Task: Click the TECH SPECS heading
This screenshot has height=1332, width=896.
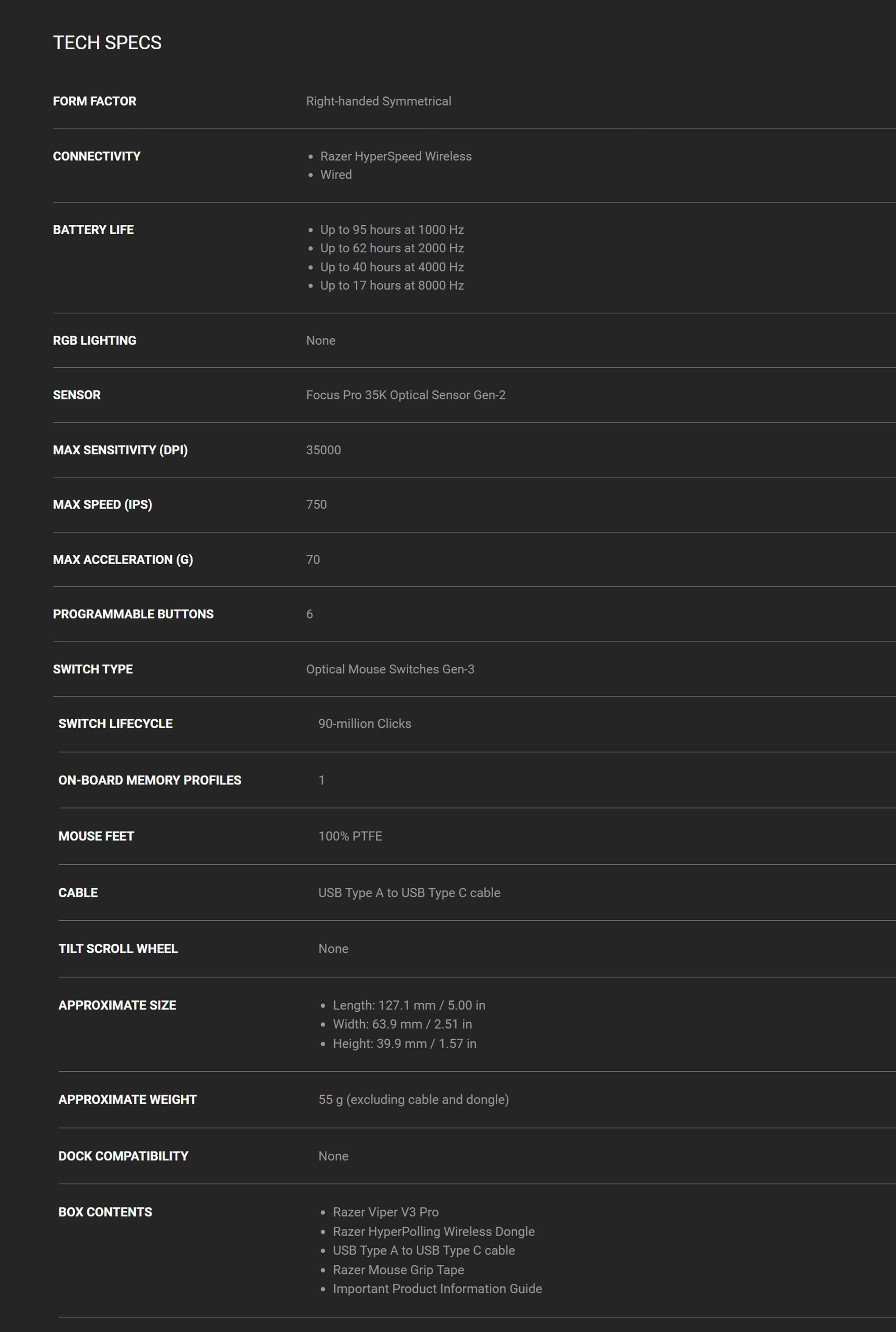Action: (x=107, y=43)
